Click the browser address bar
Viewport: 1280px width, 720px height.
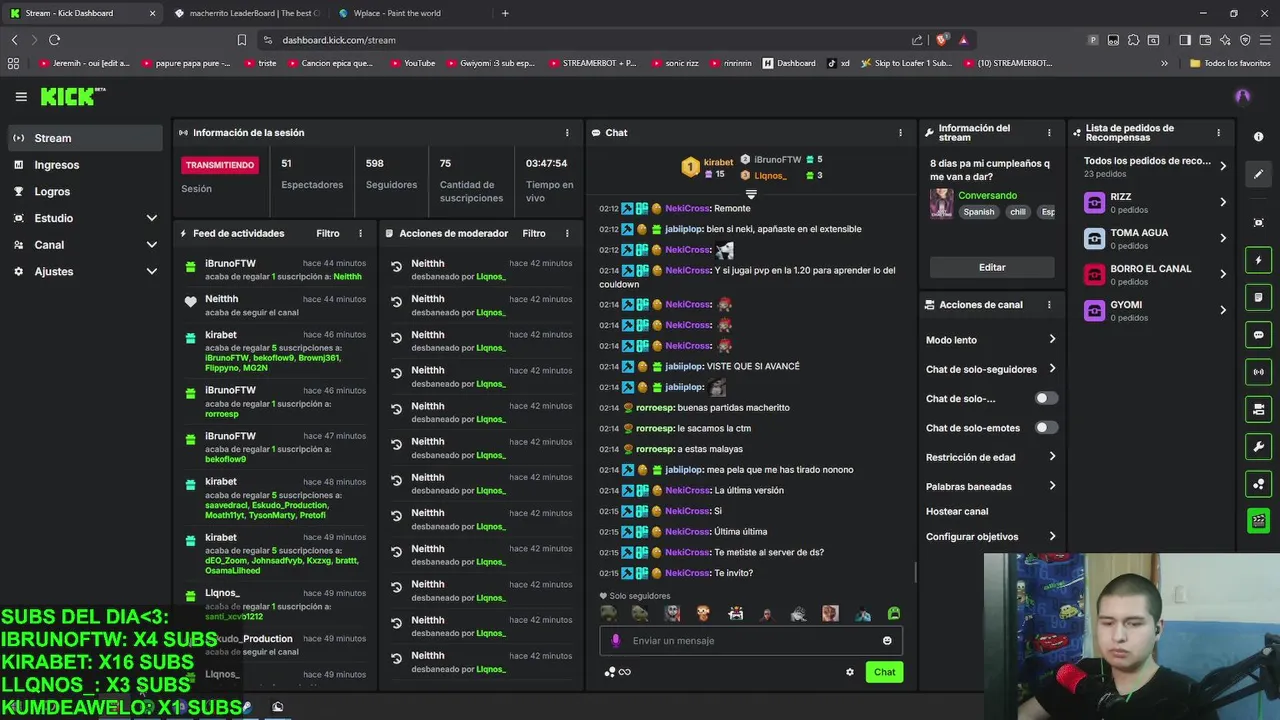click(590, 40)
